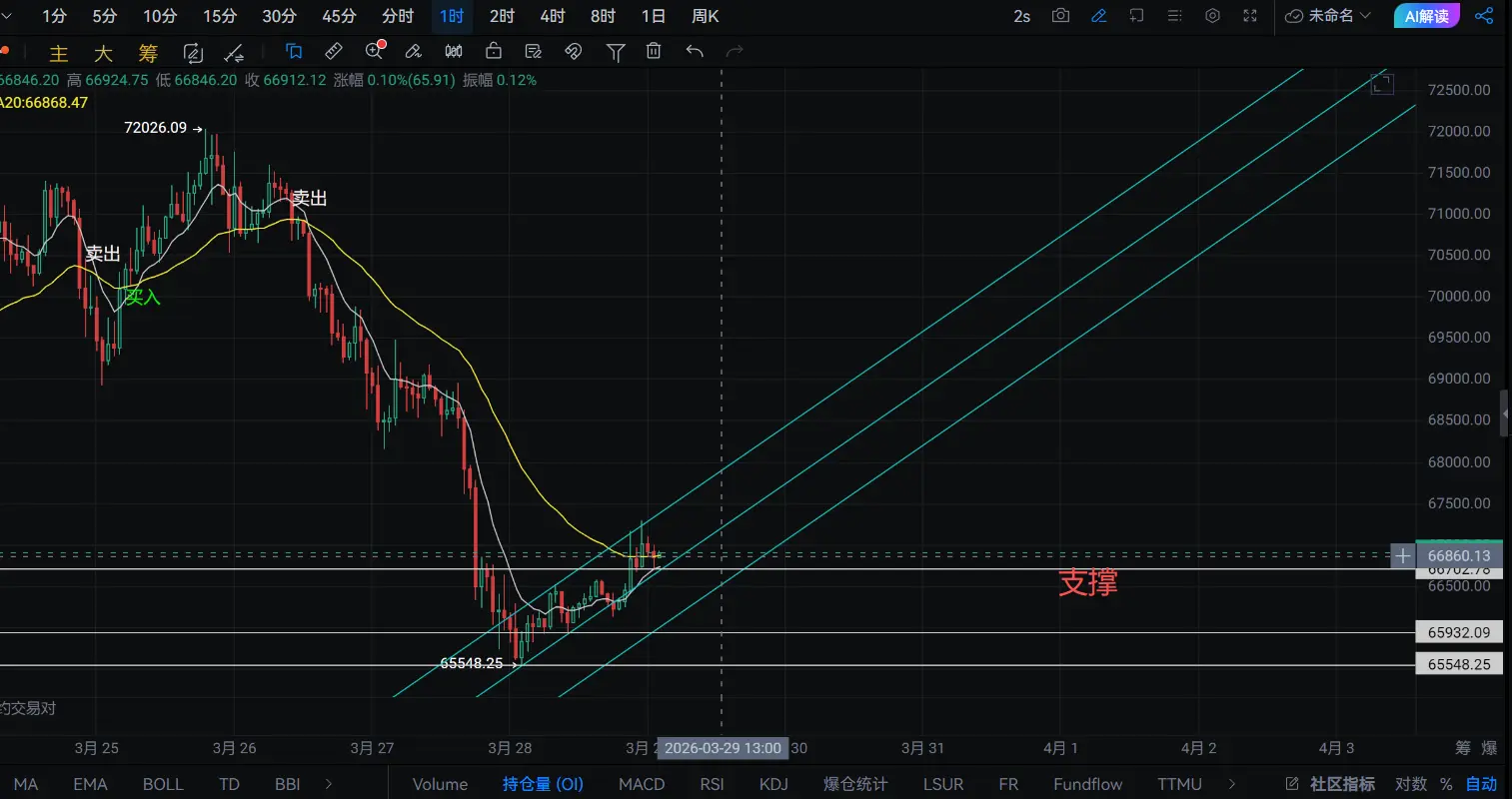Toggle the 爆 option below the price axis
This screenshot has height=799, width=1512.
(1489, 748)
